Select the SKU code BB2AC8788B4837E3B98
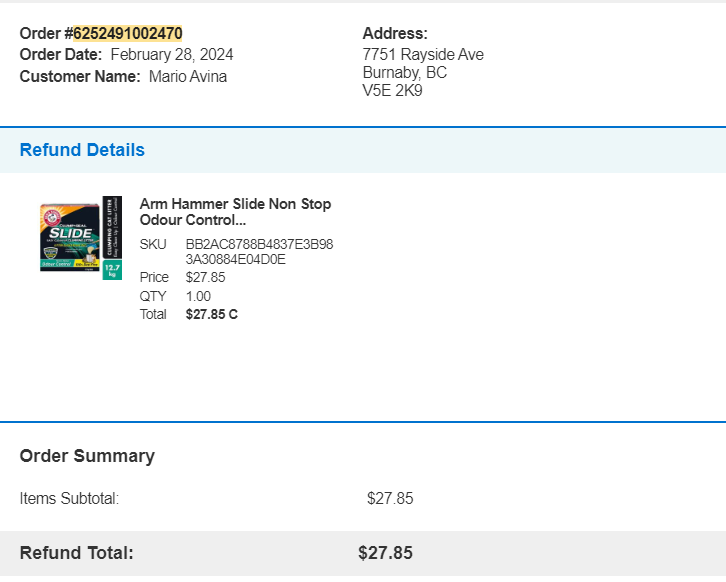726x582 pixels. tap(259, 244)
